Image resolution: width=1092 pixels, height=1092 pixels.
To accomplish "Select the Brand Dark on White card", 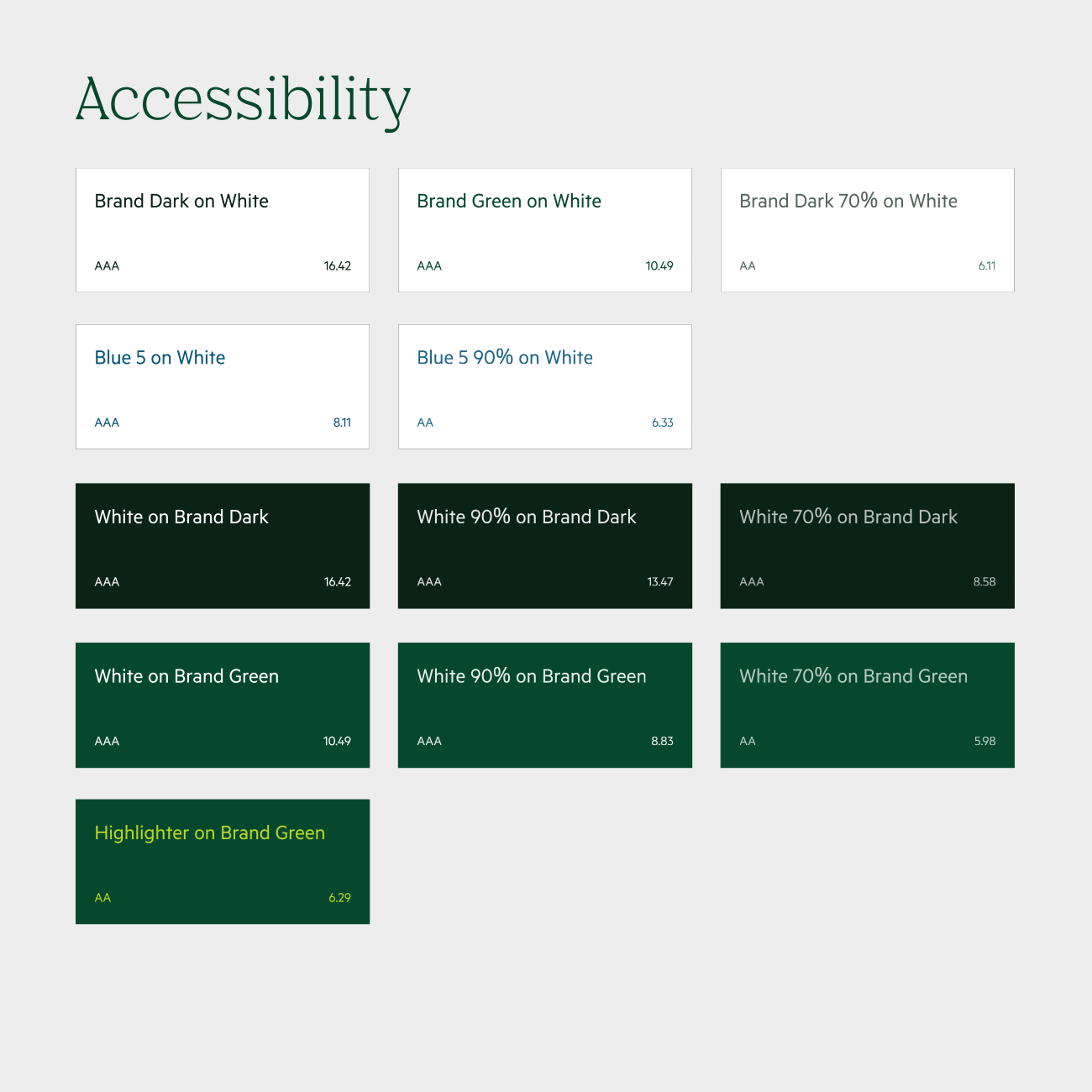I will [x=222, y=229].
